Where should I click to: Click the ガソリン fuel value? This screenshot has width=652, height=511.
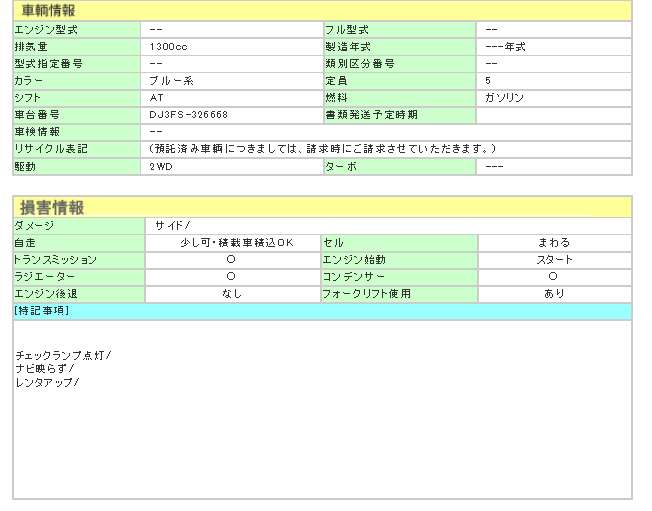click(504, 98)
